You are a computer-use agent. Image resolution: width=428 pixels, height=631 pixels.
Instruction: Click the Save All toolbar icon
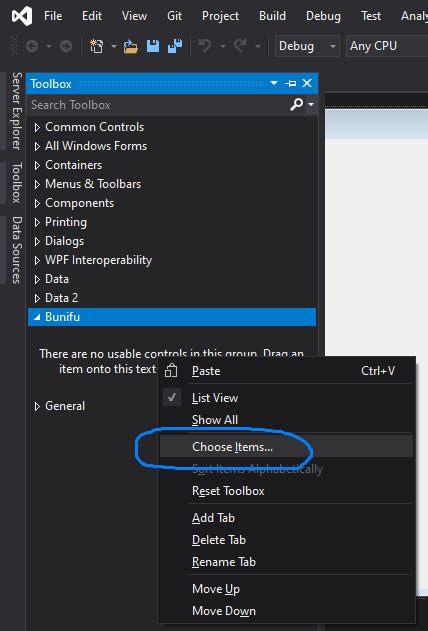[x=175, y=46]
